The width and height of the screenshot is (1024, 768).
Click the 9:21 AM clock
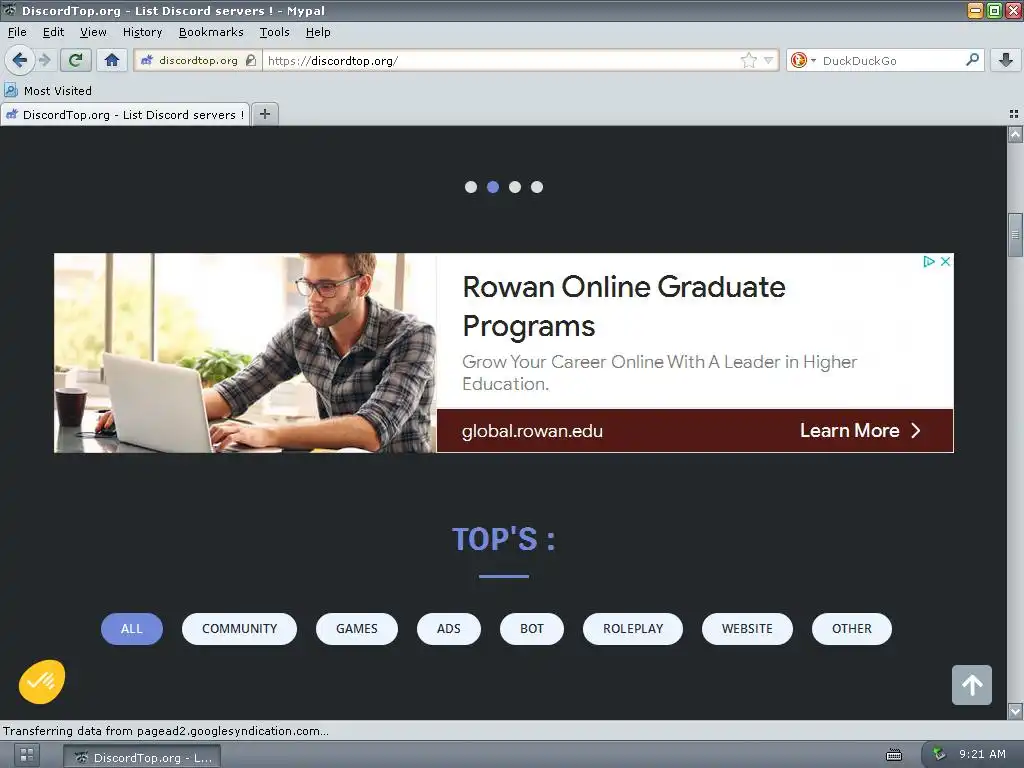pyautogui.click(x=982, y=754)
